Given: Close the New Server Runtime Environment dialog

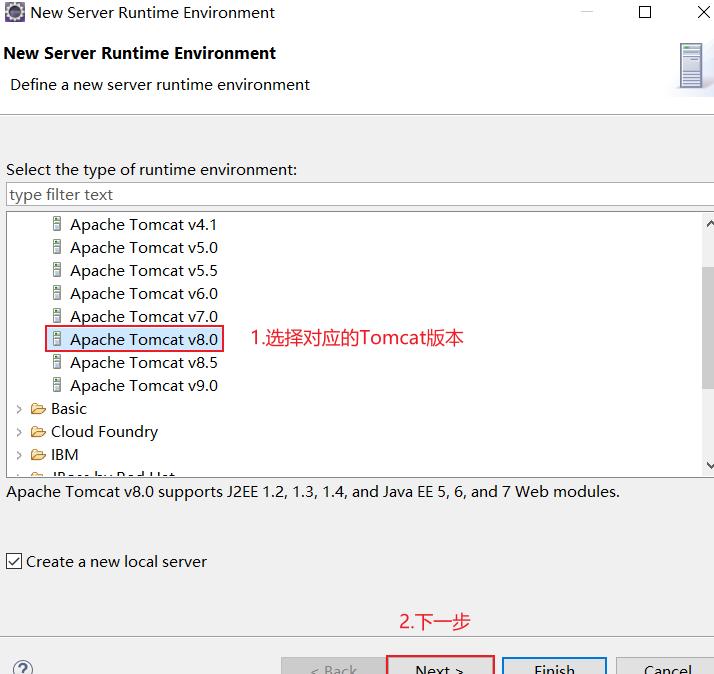Looking at the screenshot, I should pyautogui.click(x=703, y=12).
